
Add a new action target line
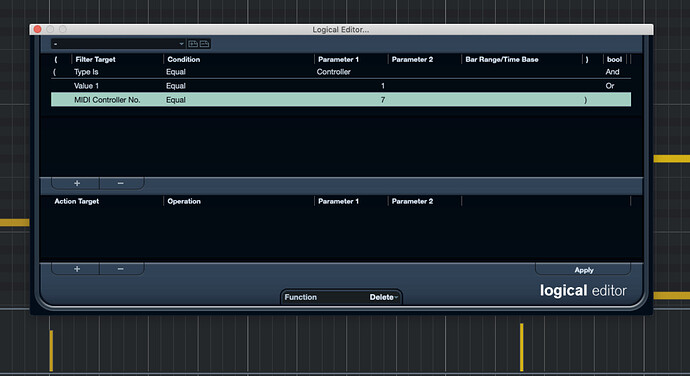77,269
